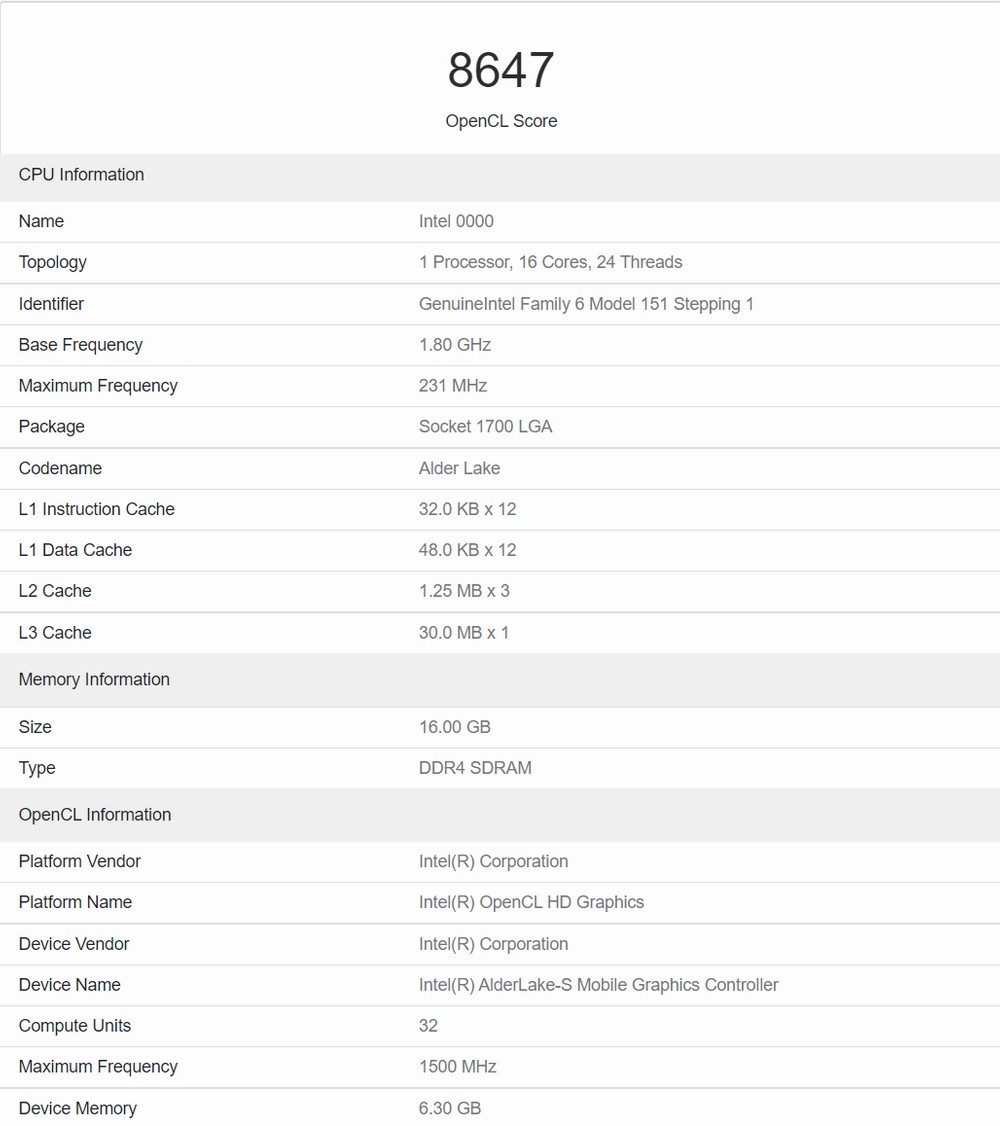Viewport: 1000px width, 1126px height.
Task: Click the Identifier row label
Action: [51, 304]
